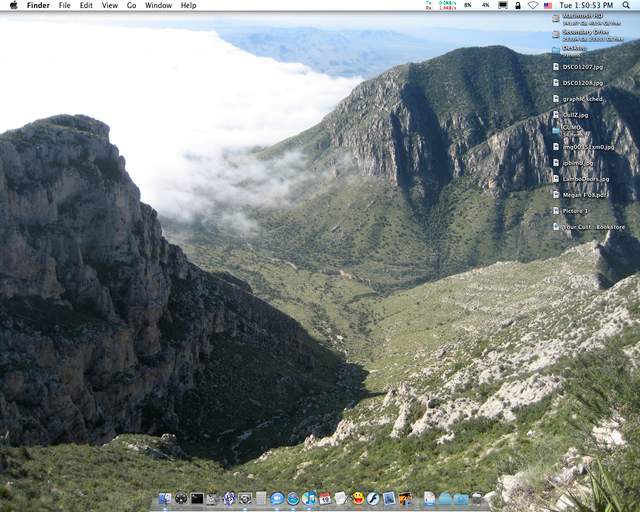Launch the black gauge Dashboard icon in Dock
Image resolution: width=640 pixels, height=512 pixels.
pos(181,499)
